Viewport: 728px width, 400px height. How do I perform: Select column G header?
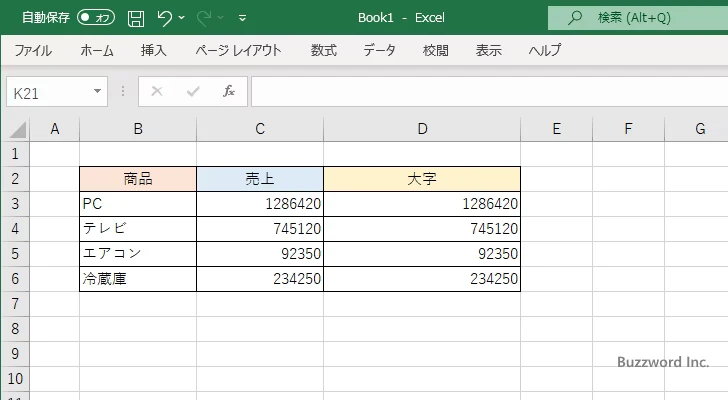click(698, 129)
